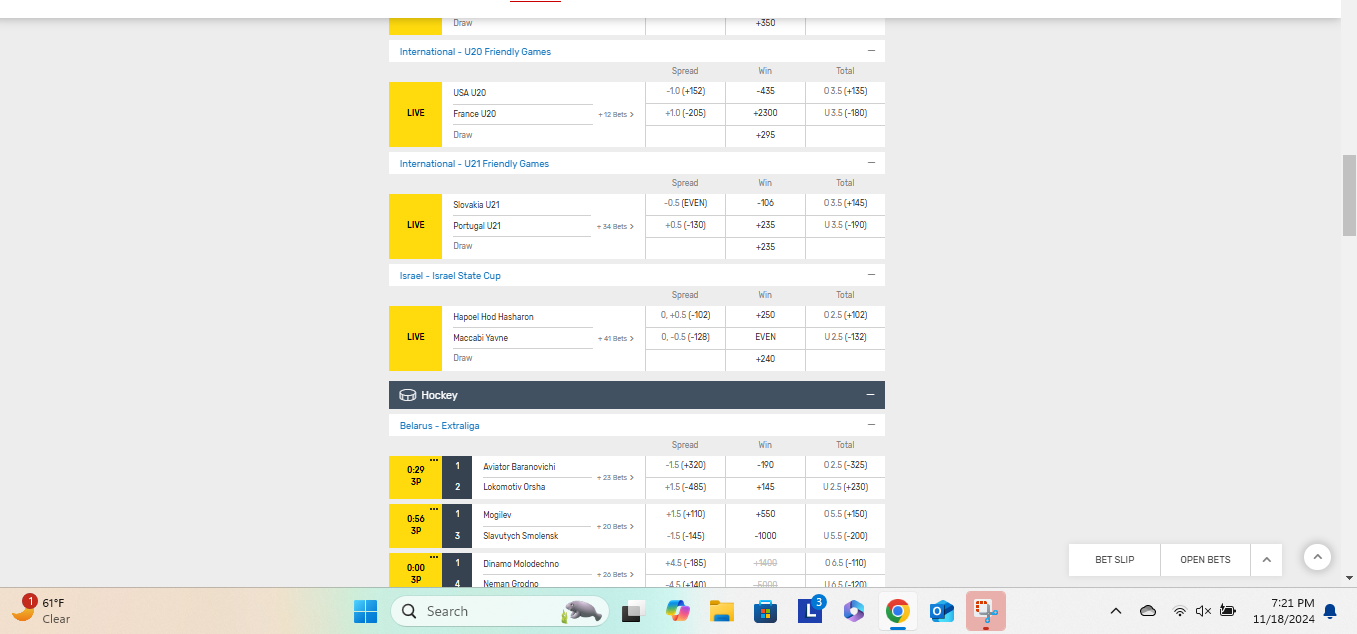Collapse International - U21 Friendly Games section
This screenshot has width=1357, height=634.
pyautogui.click(x=870, y=163)
